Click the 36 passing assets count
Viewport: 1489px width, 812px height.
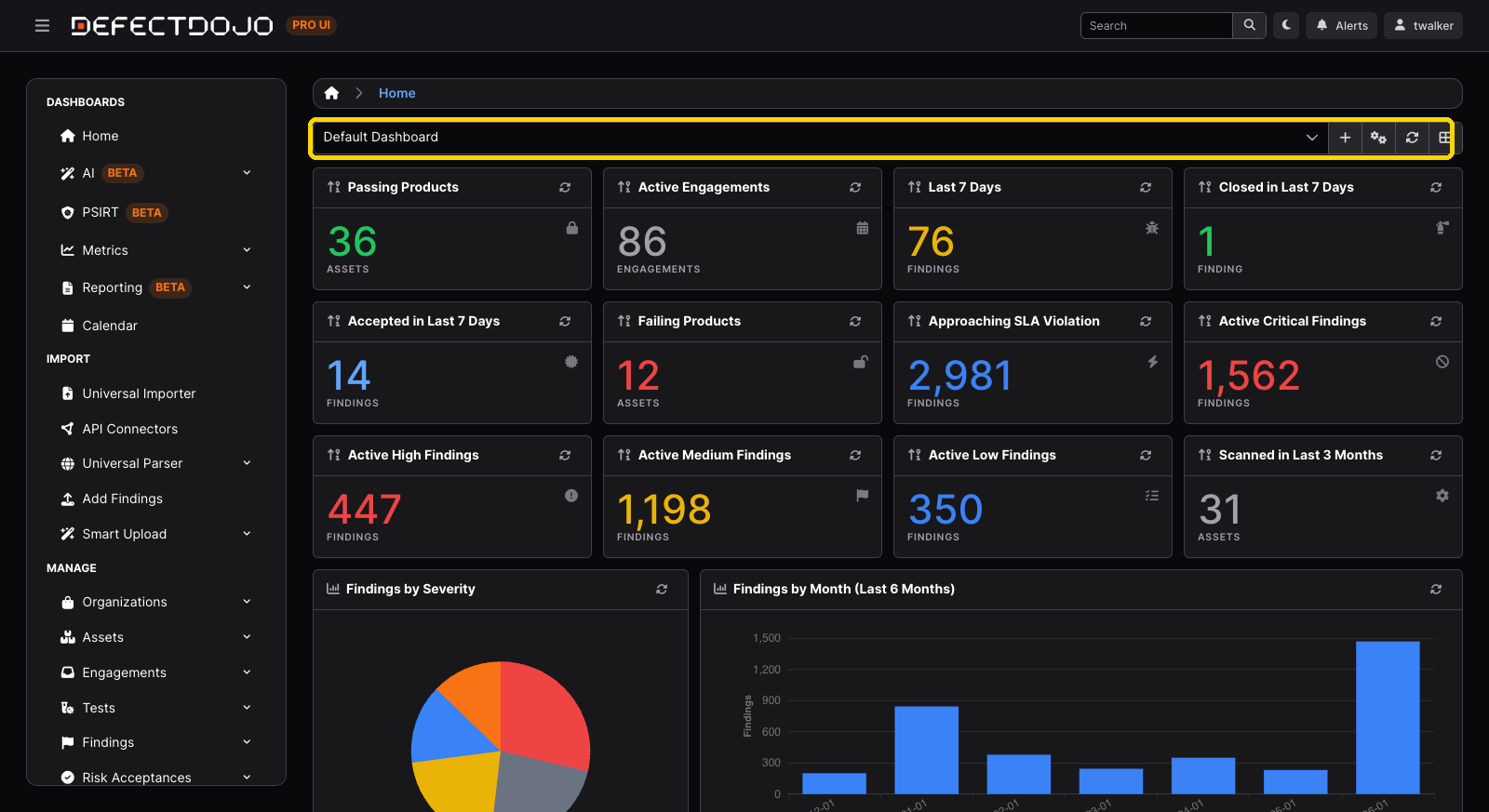(353, 242)
